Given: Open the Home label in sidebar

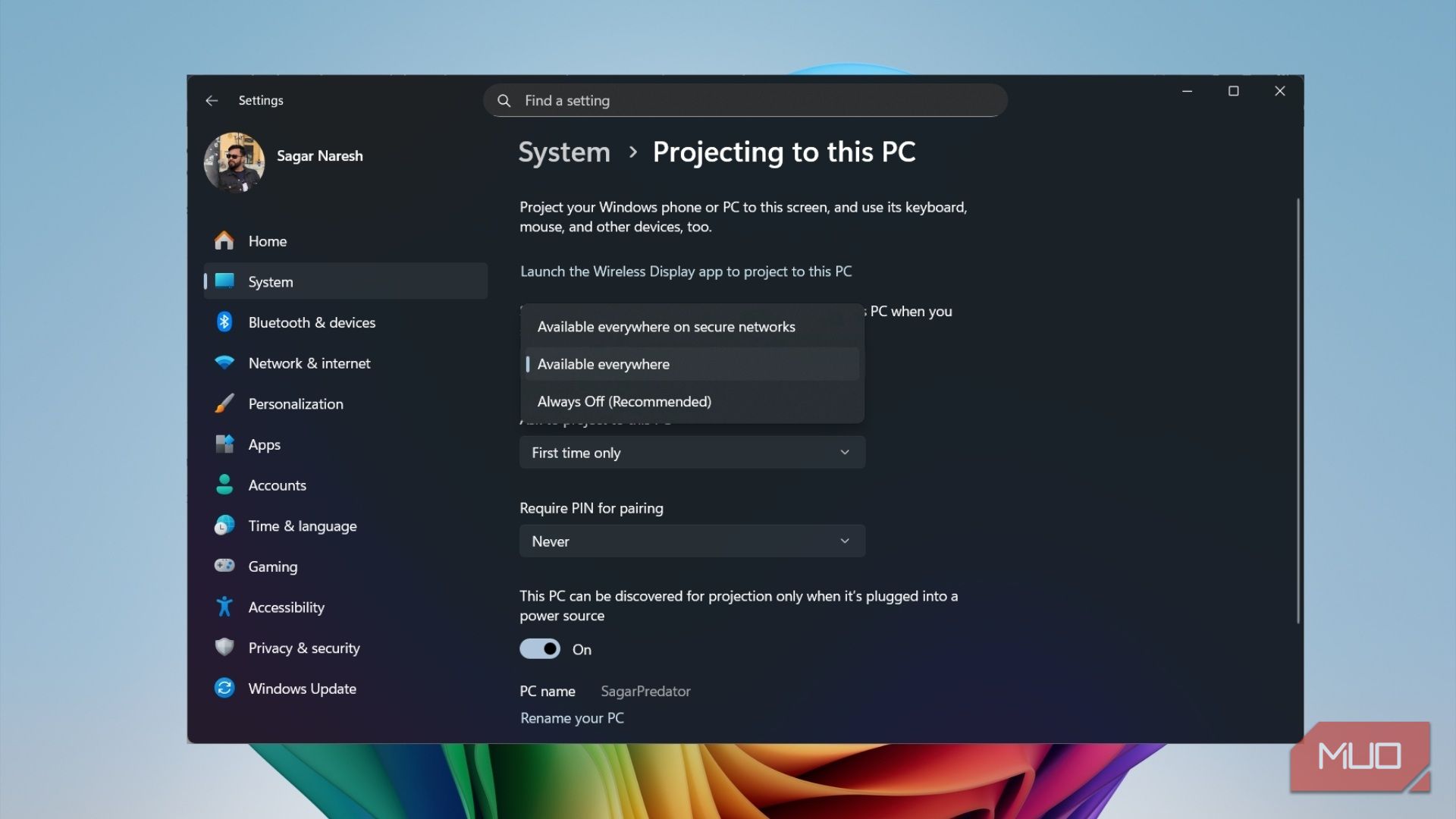Looking at the screenshot, I should (x=268, y=241).
